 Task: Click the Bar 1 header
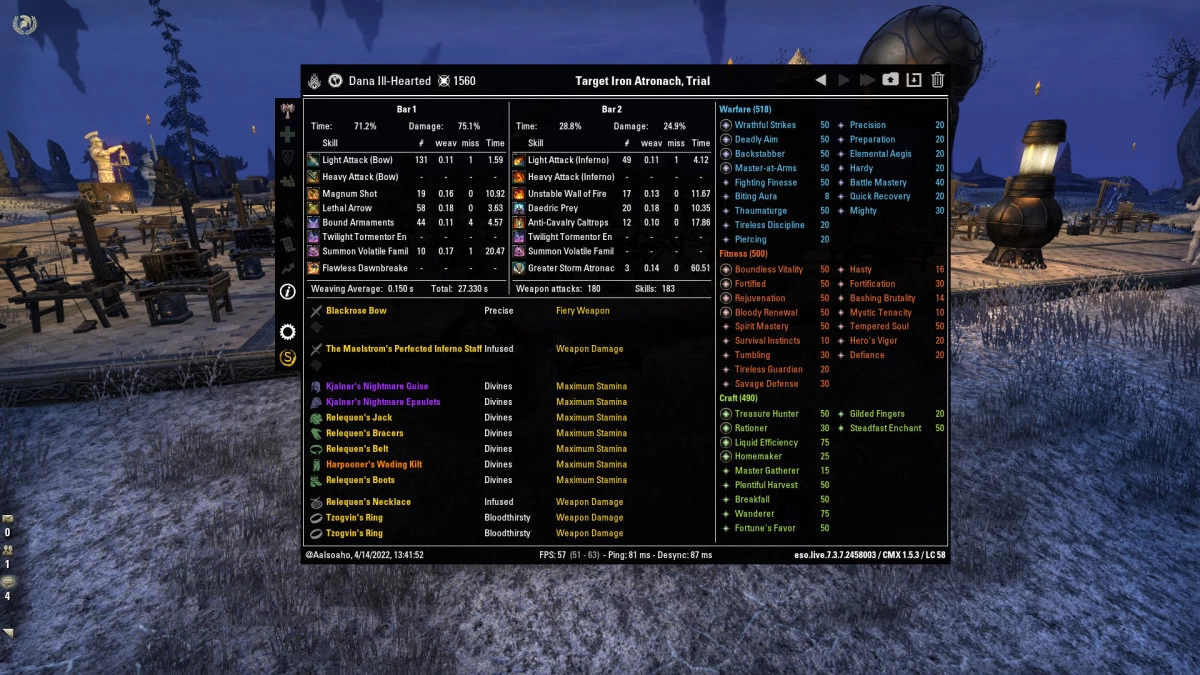[x=407, y=109]
